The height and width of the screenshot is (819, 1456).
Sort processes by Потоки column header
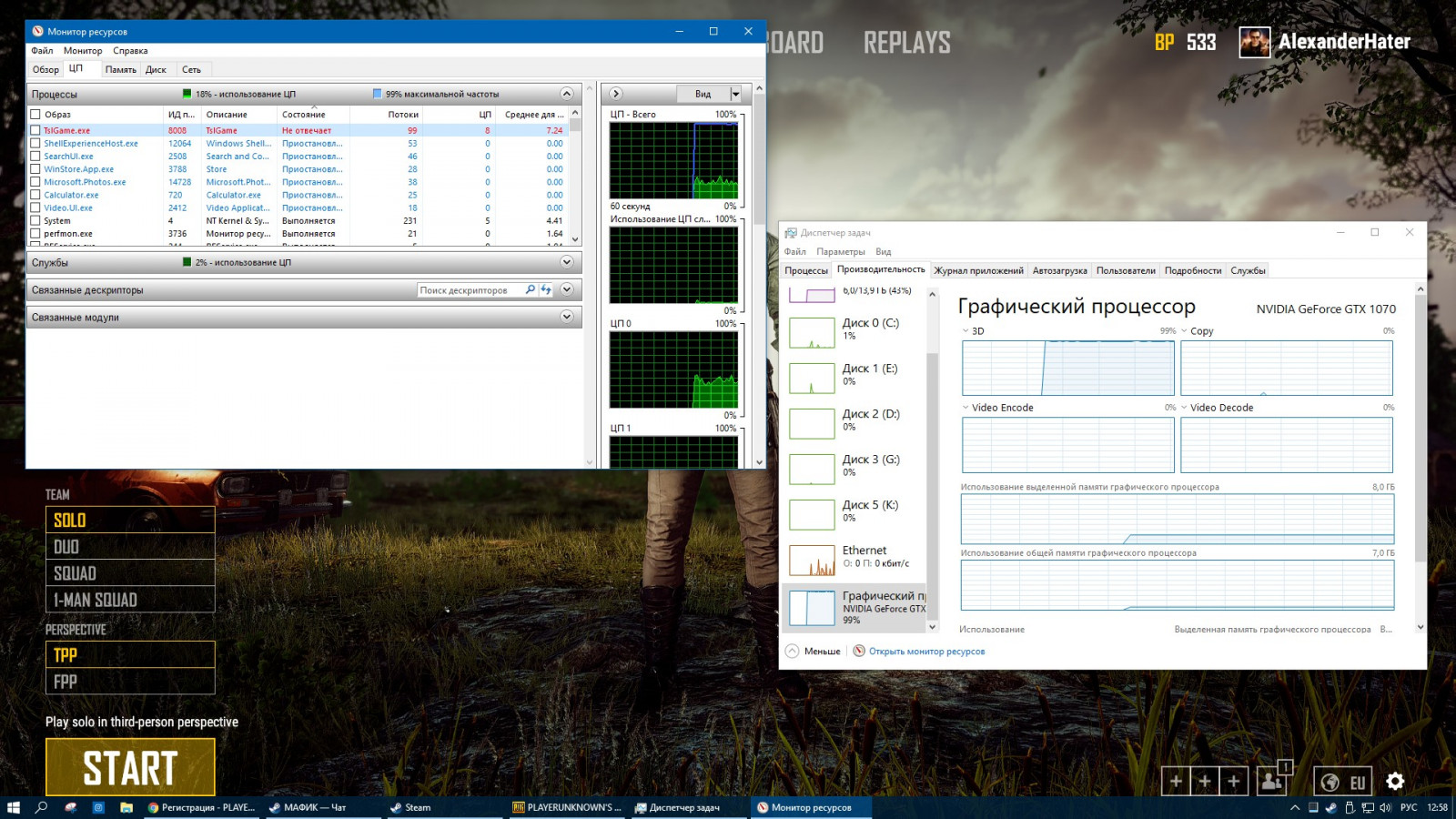click(x=403, y=115)
